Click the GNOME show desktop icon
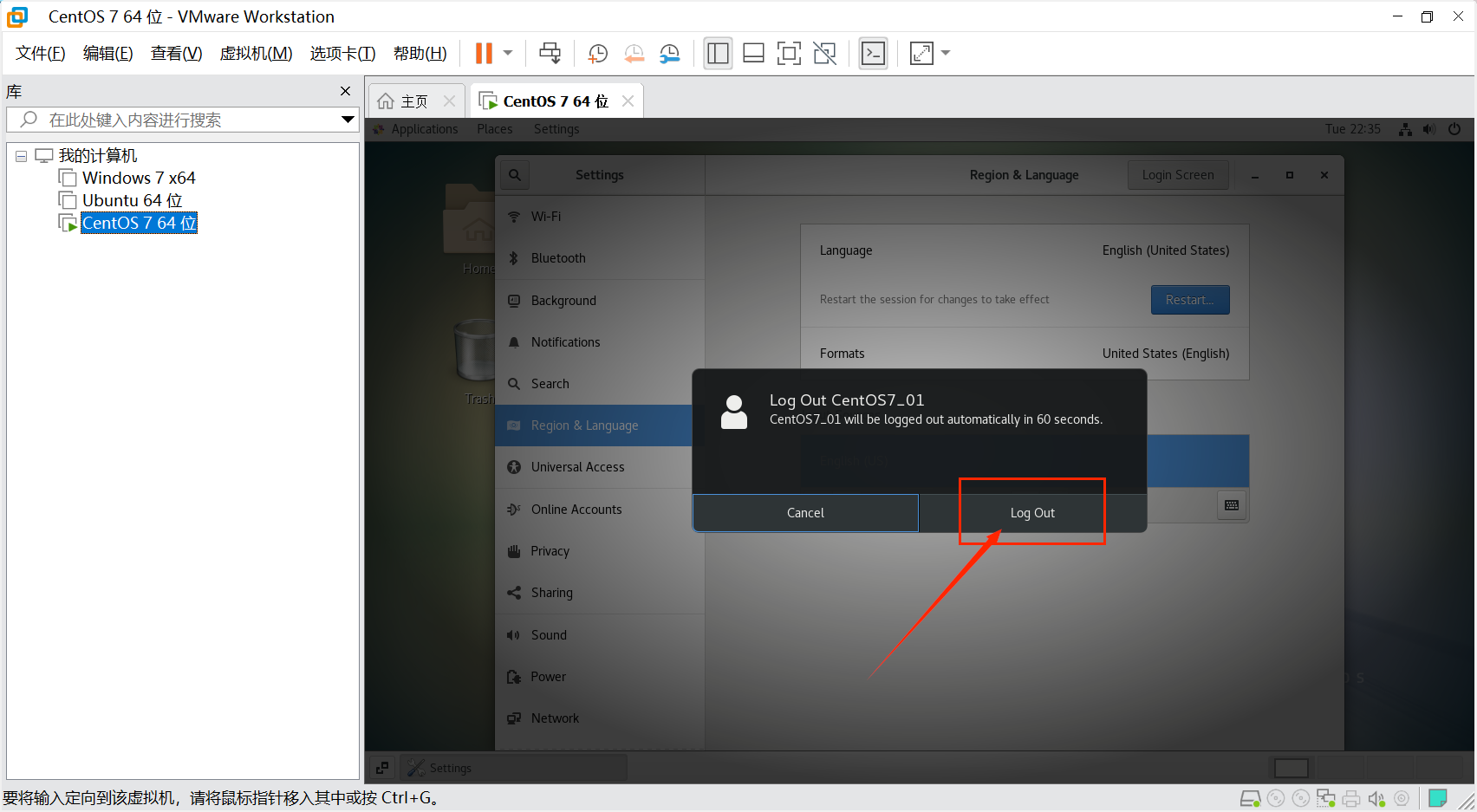1477x812 pixels. 382,768
